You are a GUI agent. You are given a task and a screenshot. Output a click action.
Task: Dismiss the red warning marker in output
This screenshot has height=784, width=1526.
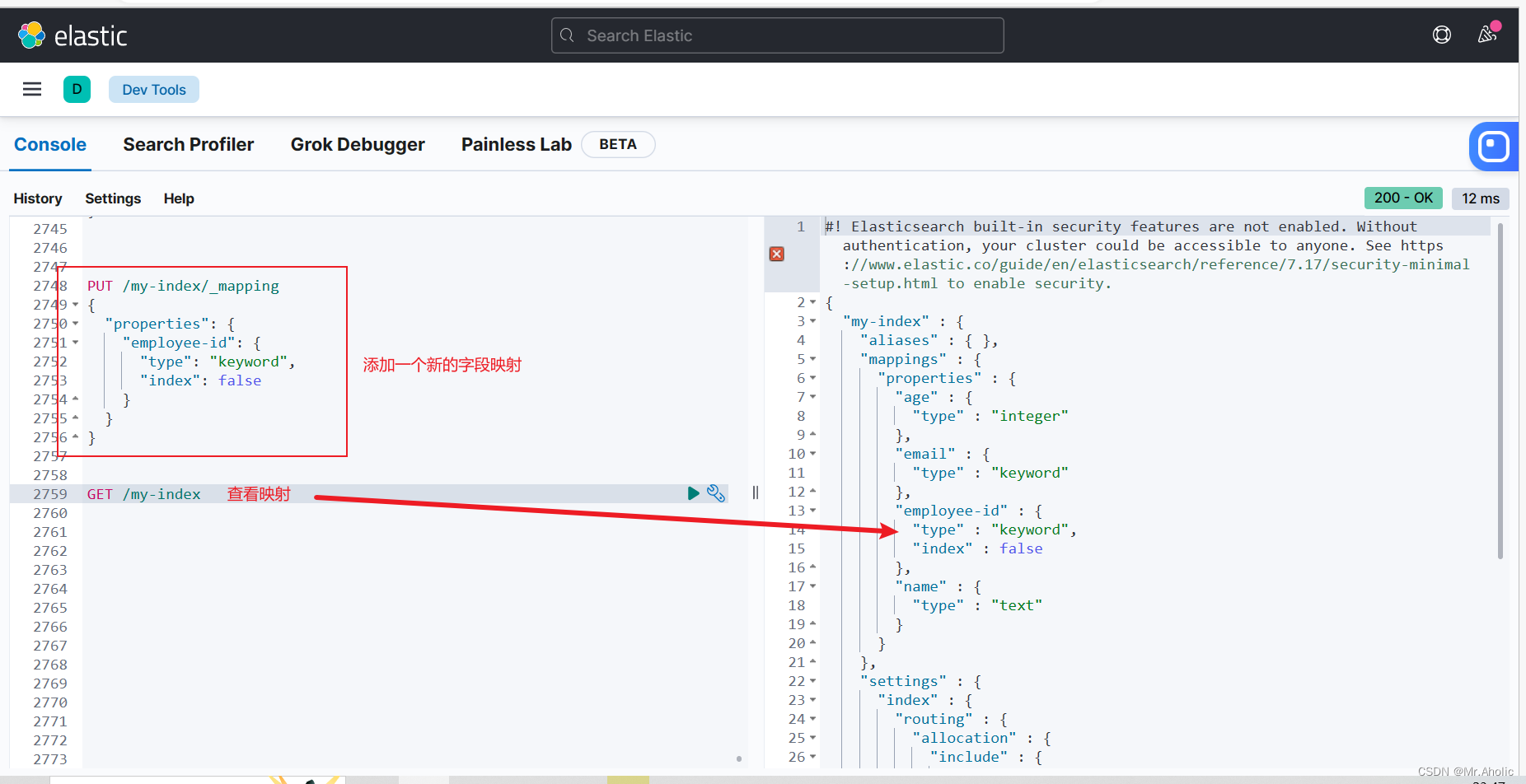(x=776, y=254)
